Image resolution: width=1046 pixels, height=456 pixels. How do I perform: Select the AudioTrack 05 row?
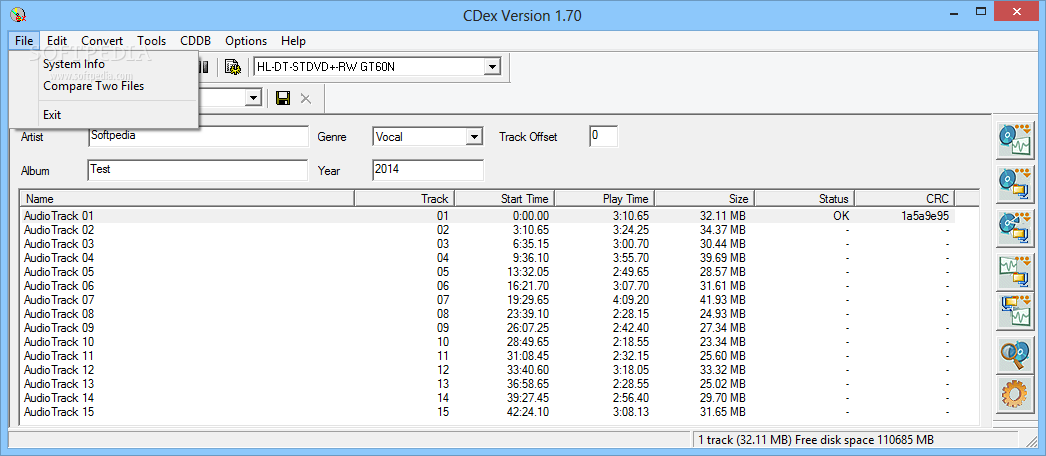(x=488, y=271)
